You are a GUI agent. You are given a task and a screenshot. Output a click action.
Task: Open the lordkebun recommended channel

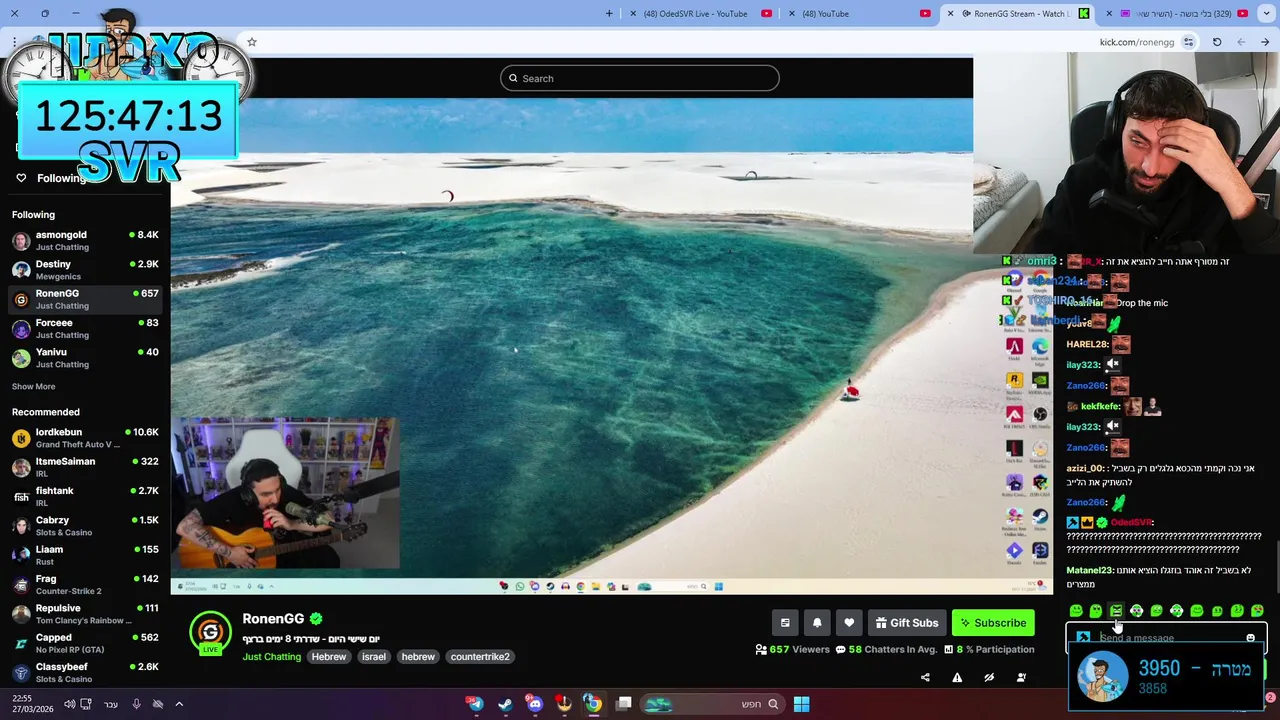click(85, 438)
